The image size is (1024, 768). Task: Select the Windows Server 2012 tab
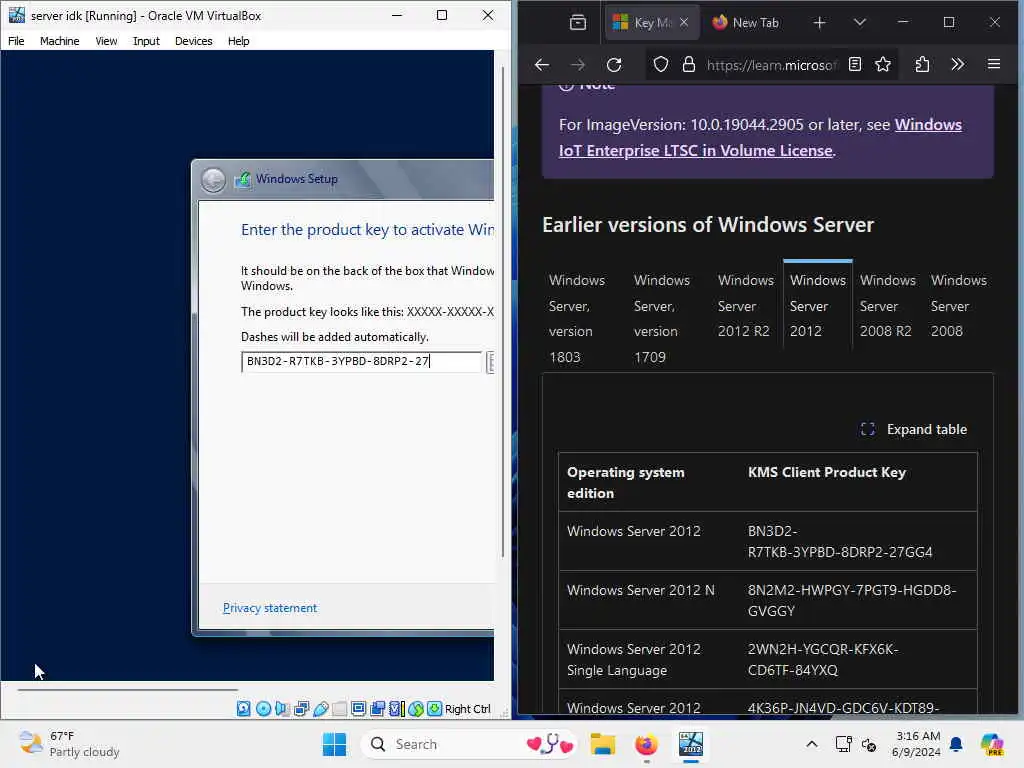pos(818,306)
